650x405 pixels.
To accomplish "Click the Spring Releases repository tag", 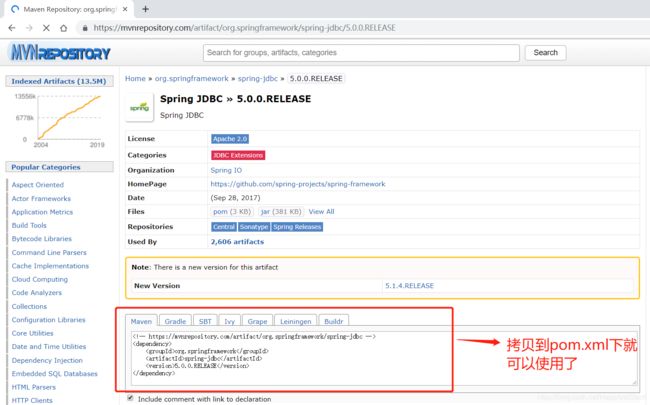I will [x=297, y=227].
